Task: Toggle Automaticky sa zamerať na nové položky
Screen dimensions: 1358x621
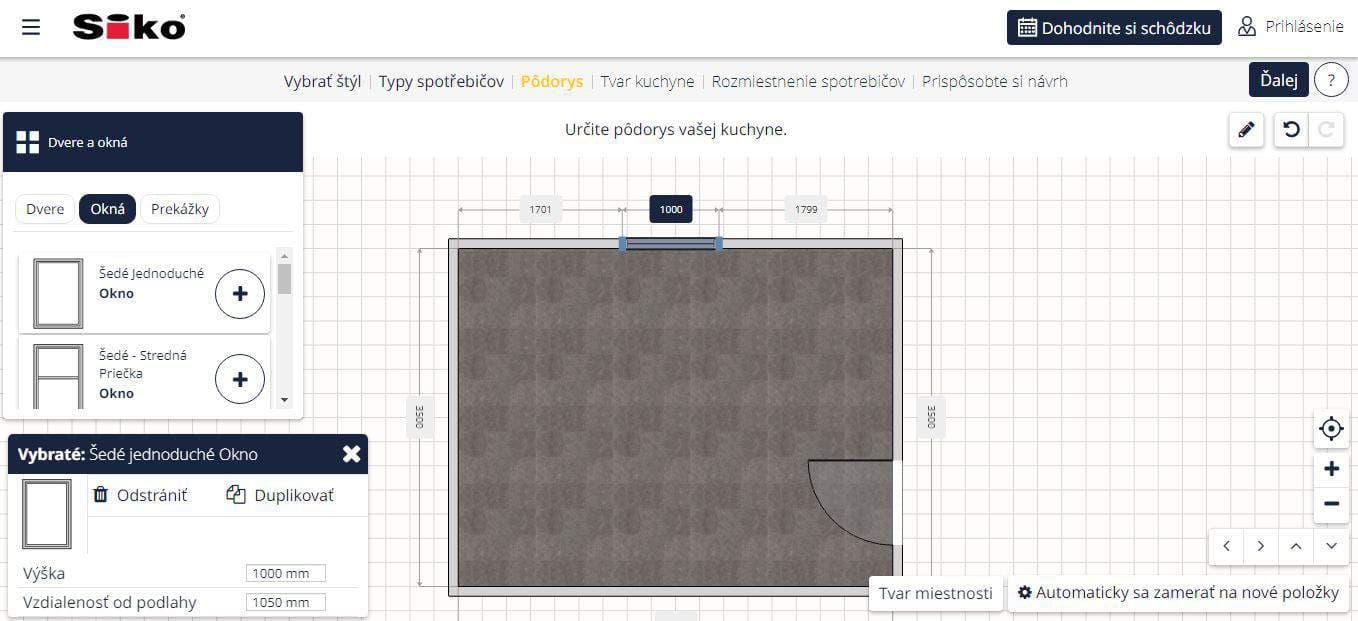Action: pyautogui.click(x=1178, y=593)
